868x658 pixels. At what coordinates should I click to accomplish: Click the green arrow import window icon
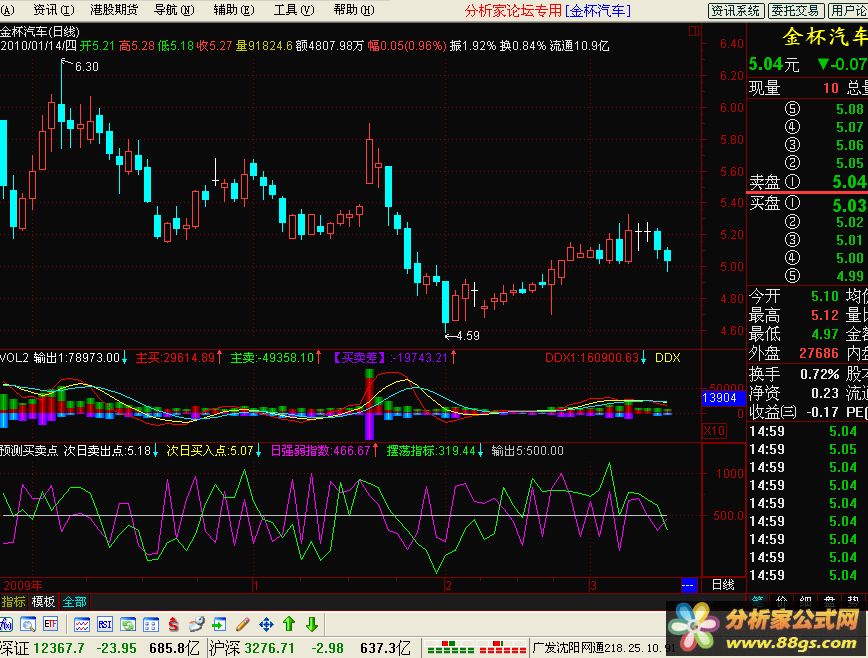point(219,625)
